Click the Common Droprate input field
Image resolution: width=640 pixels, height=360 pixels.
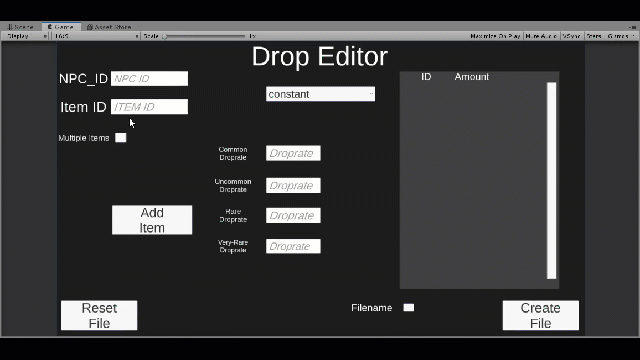(x=293, y=153)
